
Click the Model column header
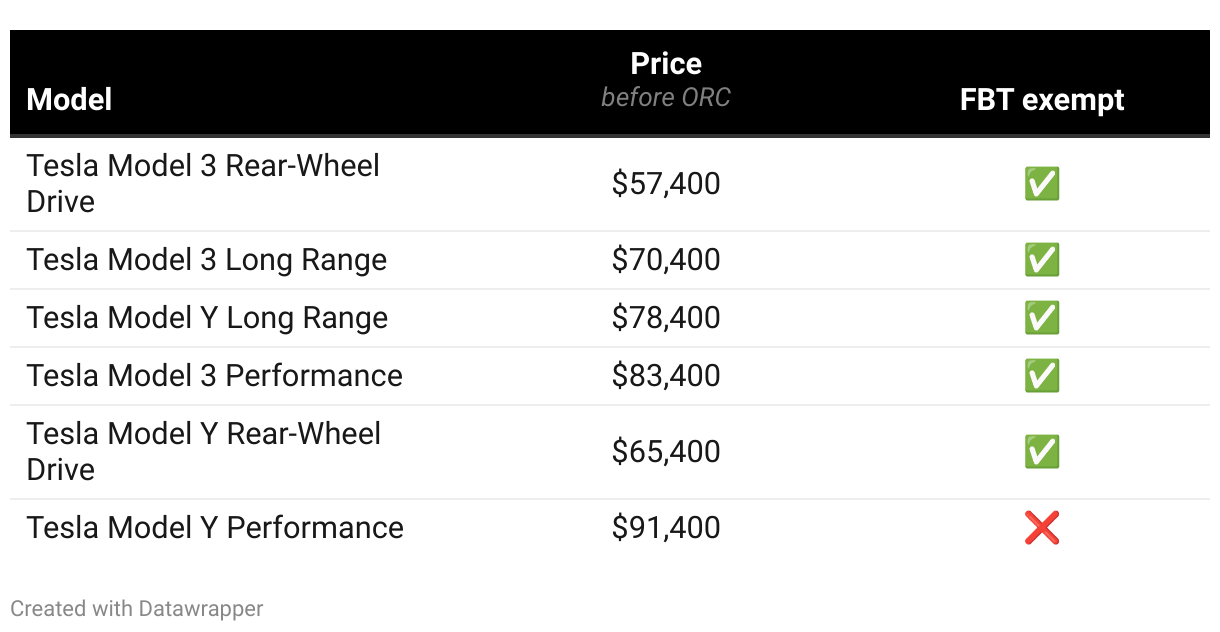tap(69, 99)
